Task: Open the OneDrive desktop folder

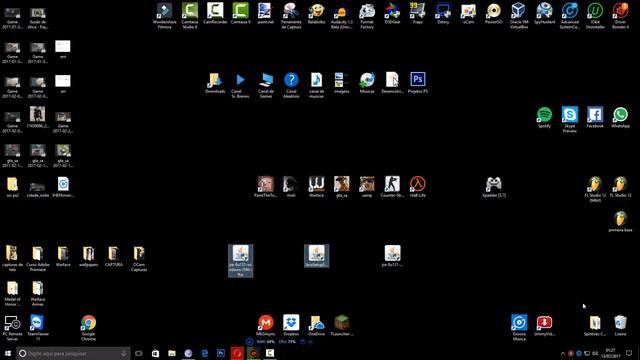Action: (x=316, y=325)
